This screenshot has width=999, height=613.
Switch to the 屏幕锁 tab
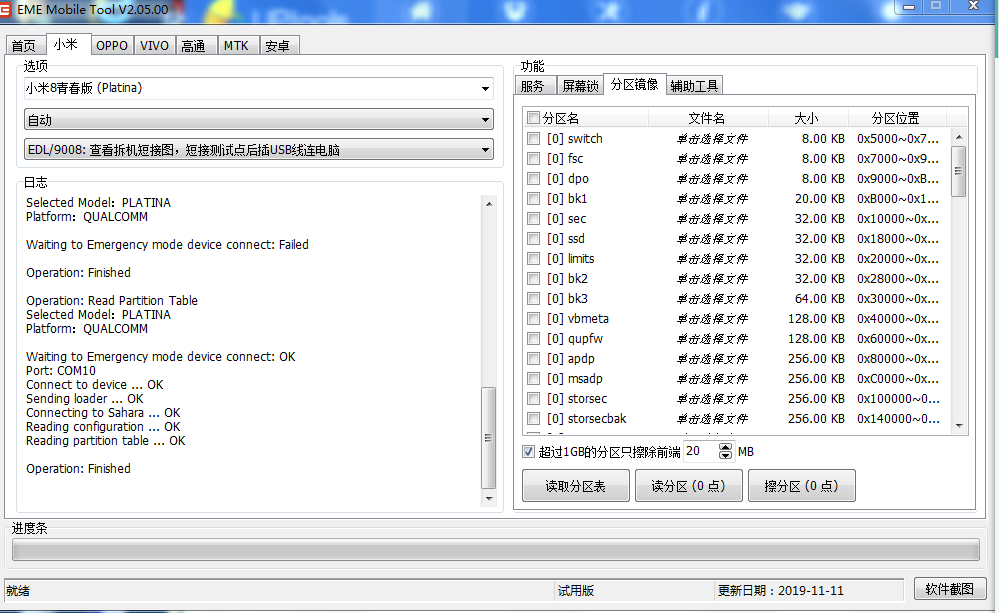click(580, 86)
